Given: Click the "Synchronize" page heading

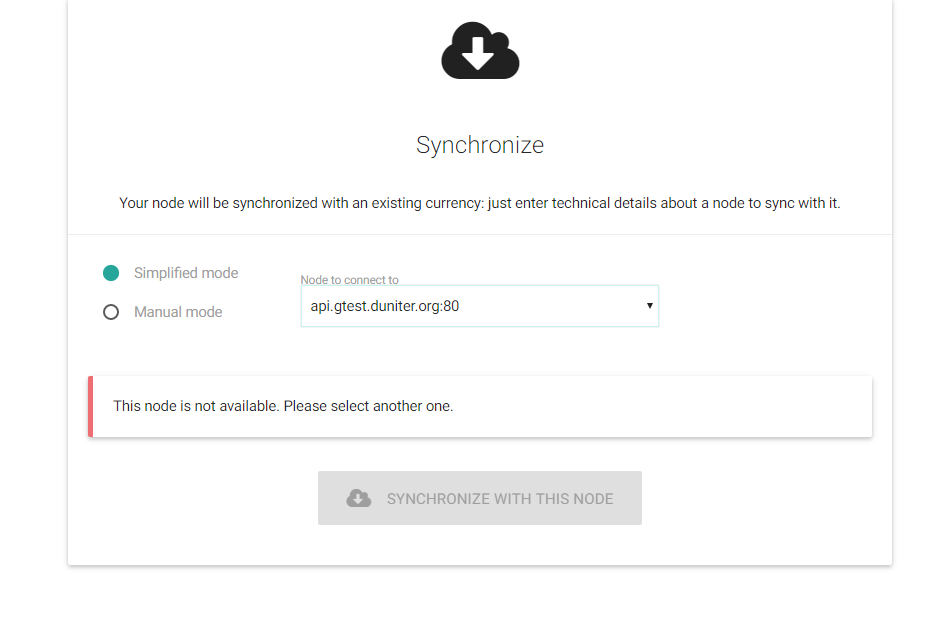Looking at the screenshot, I should (x=480, y=145).
